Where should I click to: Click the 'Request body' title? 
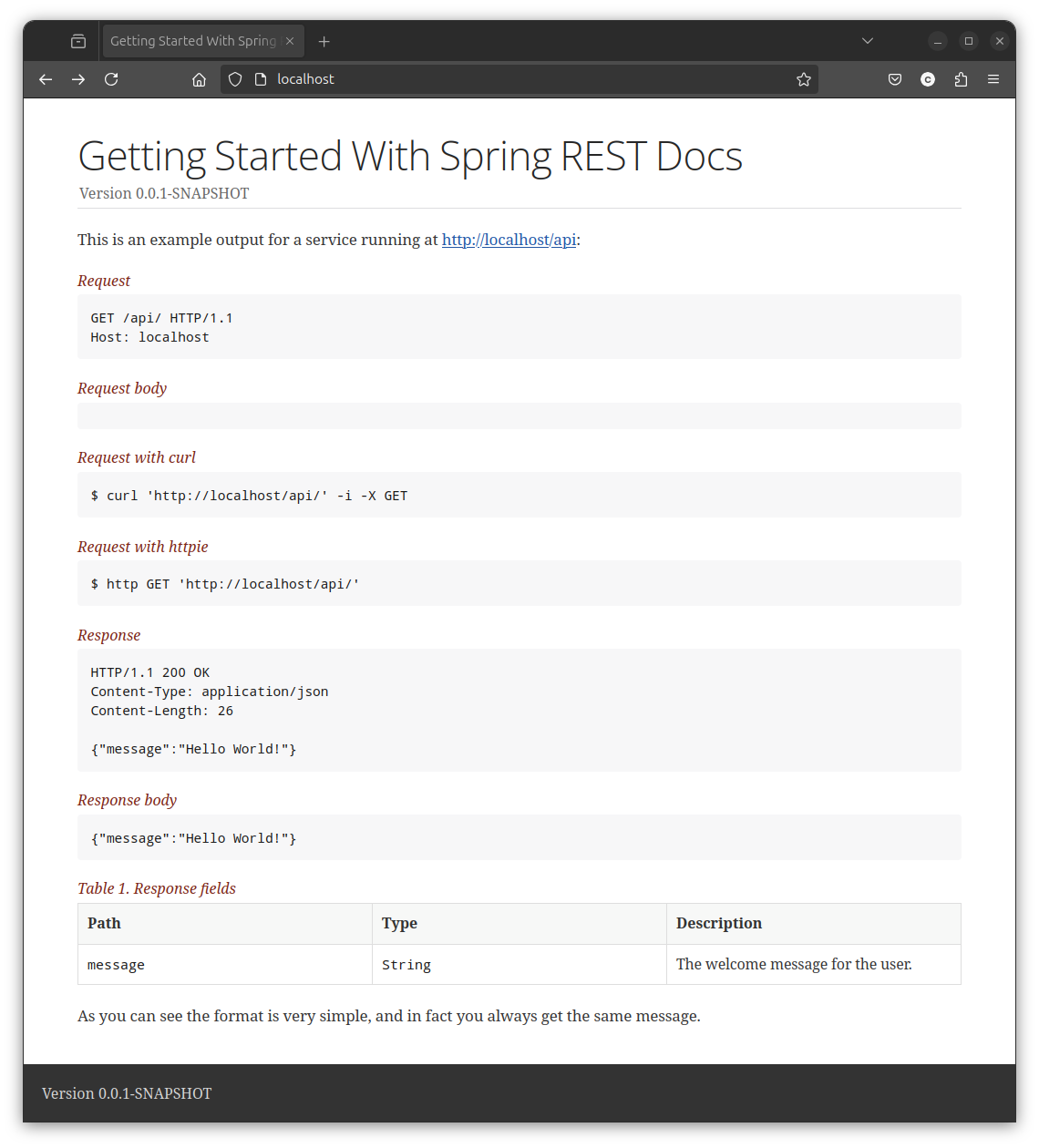coord(122,388)
